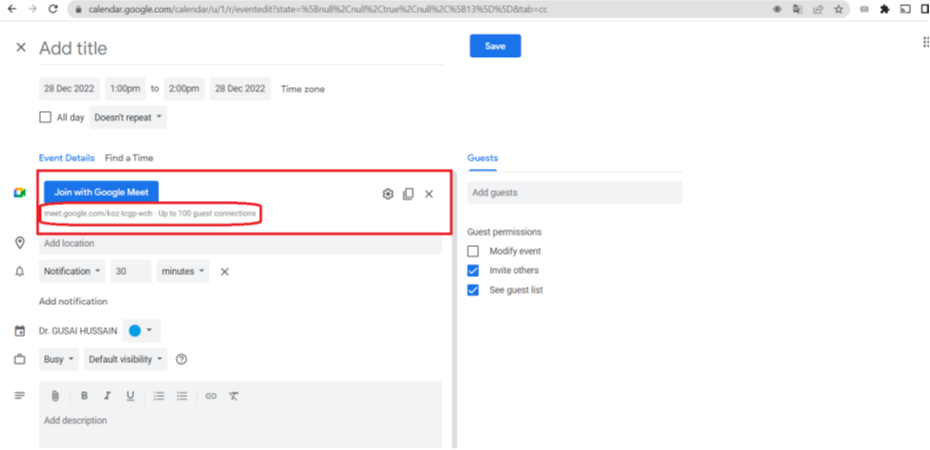
Task: Copy the Meet conference info icon
Action: (x=408, y=194)
